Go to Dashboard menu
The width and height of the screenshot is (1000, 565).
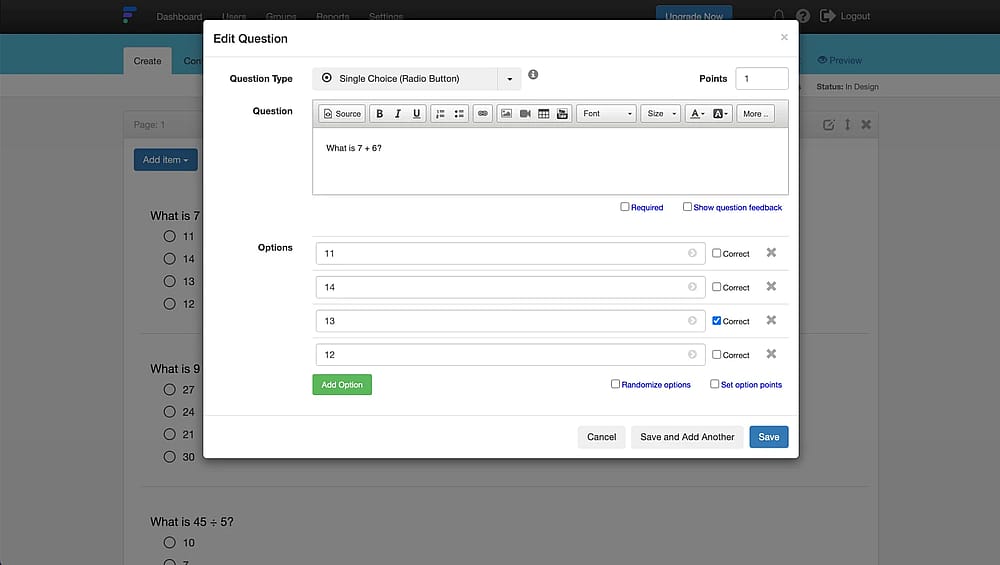click(x=179, y=17)
